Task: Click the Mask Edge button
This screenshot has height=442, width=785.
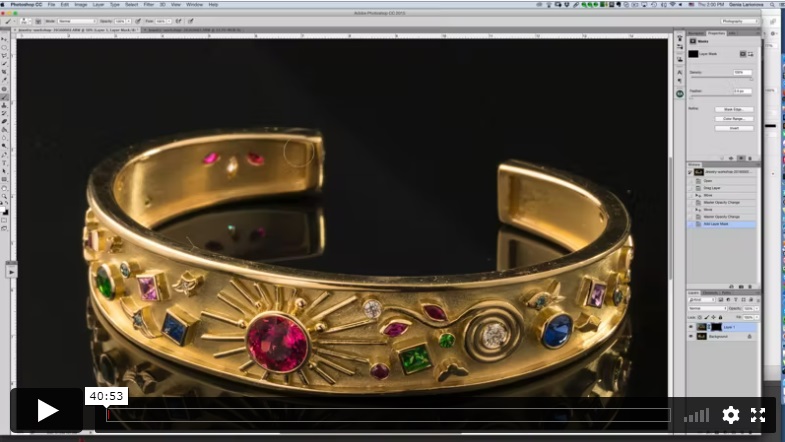Action: (734, 109)
